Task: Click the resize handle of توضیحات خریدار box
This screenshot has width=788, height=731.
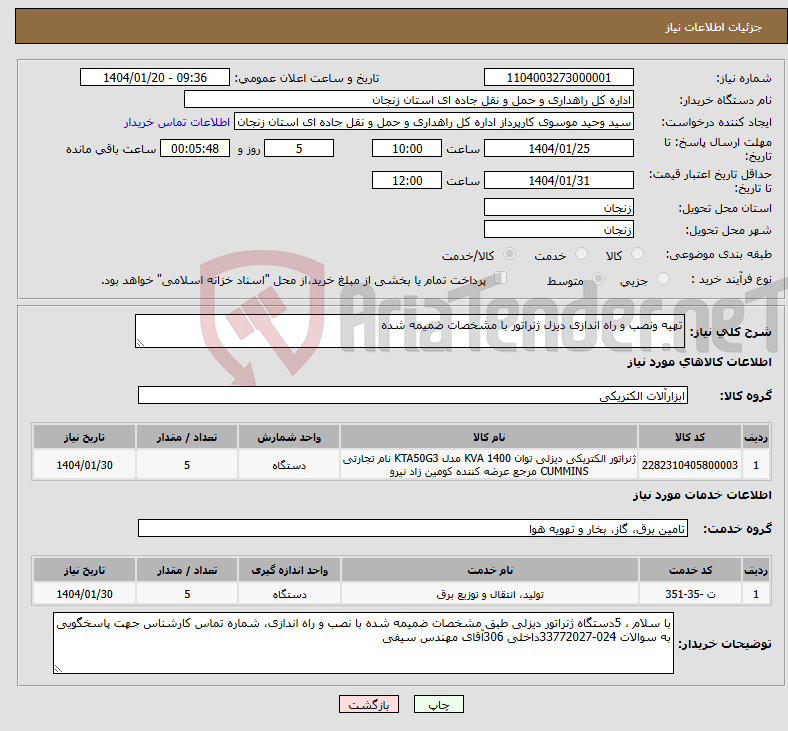Action: 58,669
